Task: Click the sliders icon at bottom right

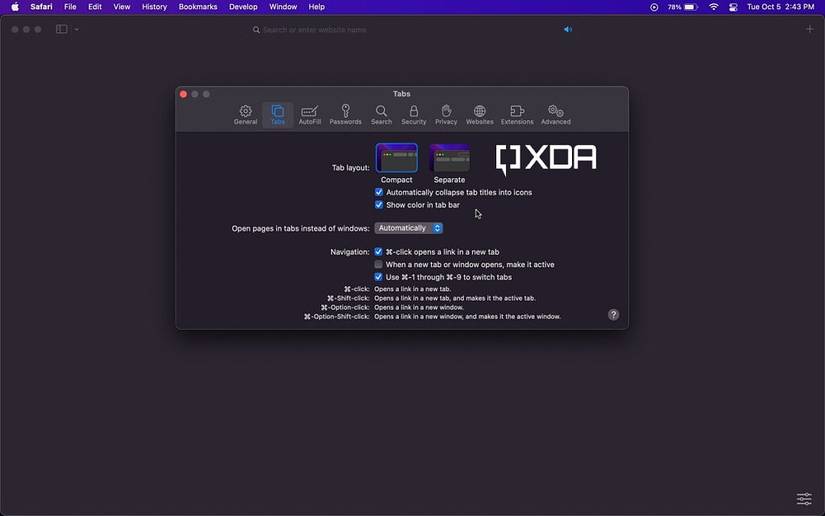Action: pos(804,499)
